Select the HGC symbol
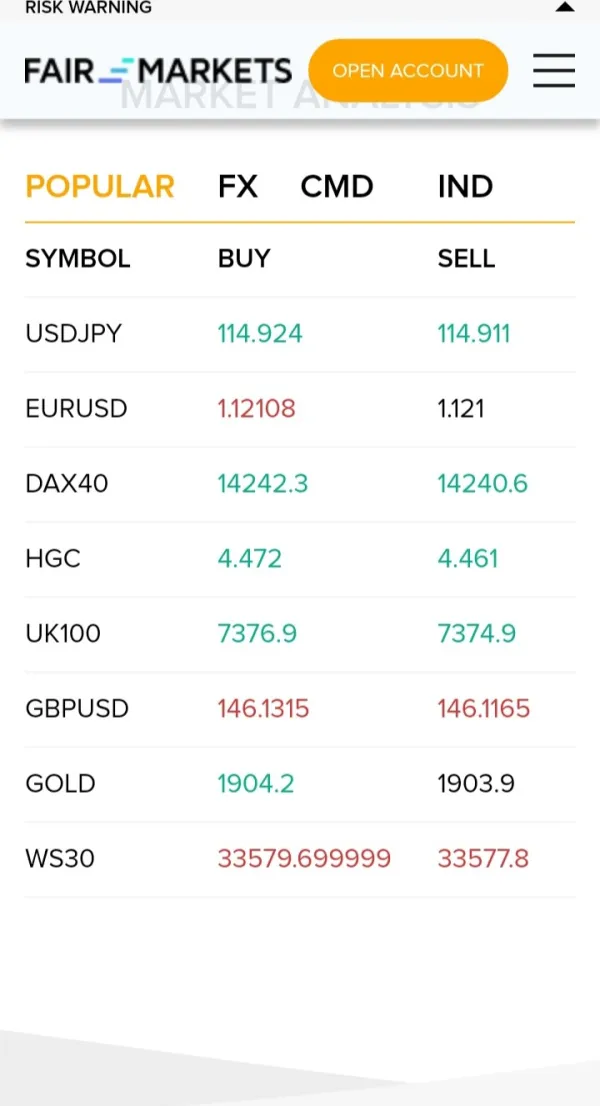Viewport: 600px width, 1106px height. (53, 559)
